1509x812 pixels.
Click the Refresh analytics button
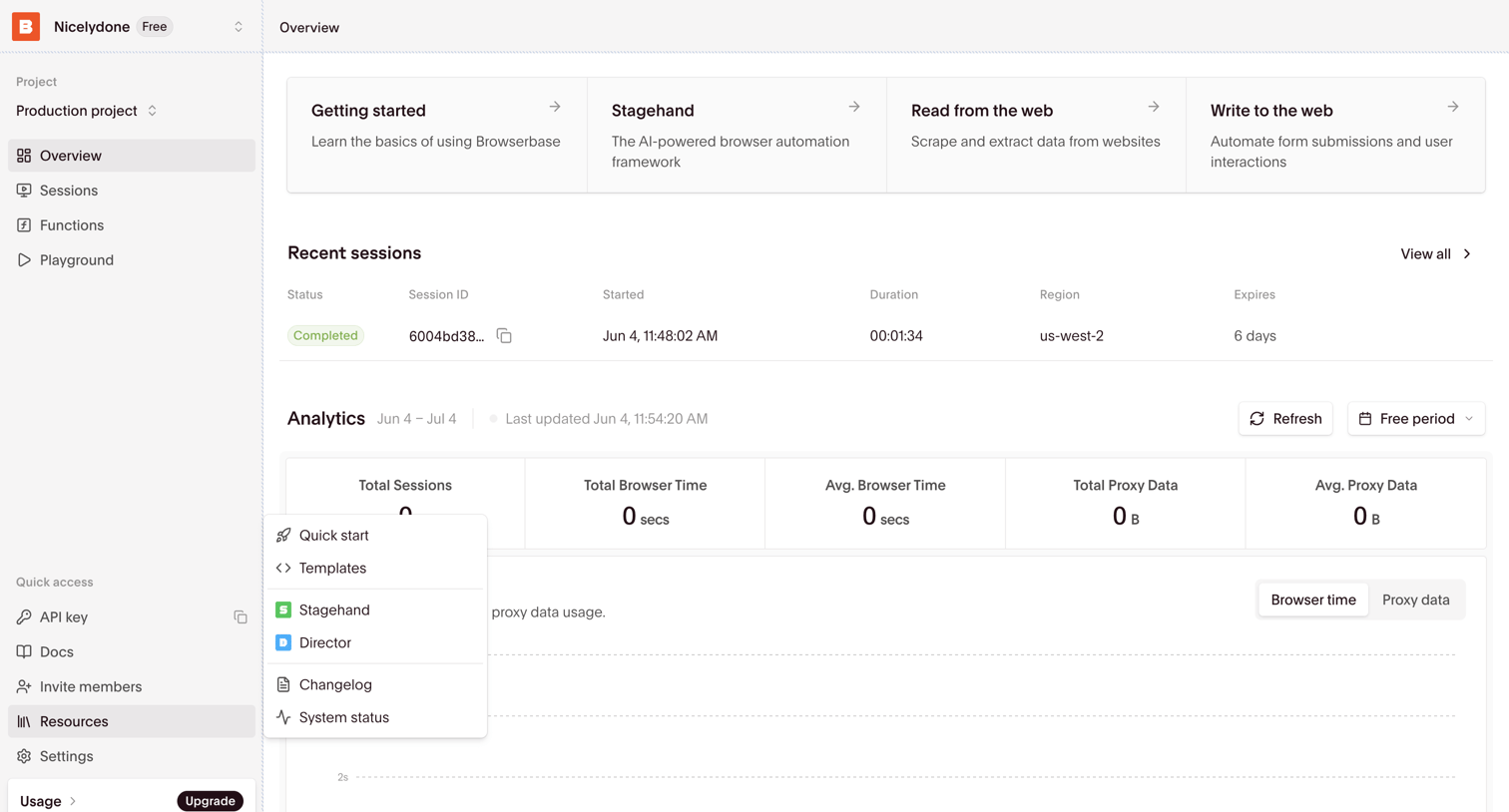1285,419
